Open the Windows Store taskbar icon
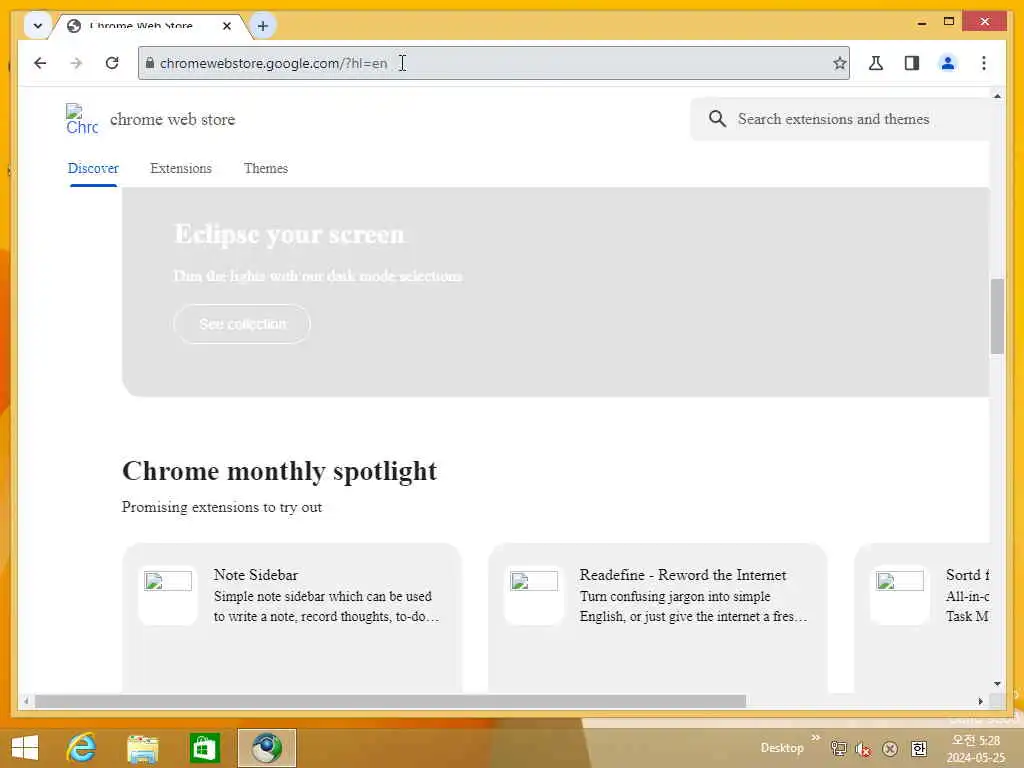Image resolution: width=1024 pixels, height=768 pixels. [204, 748]
